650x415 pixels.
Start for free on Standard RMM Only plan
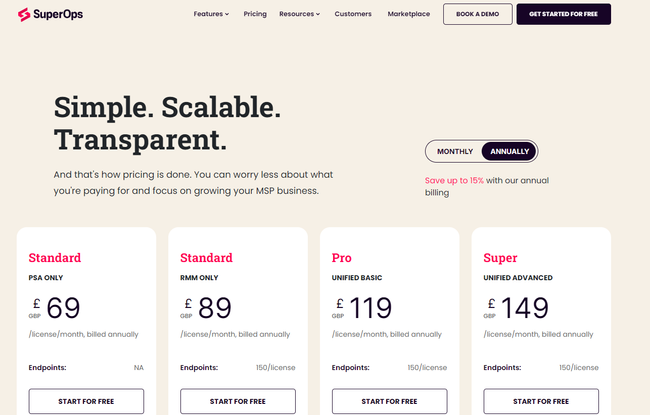[238, 401]
